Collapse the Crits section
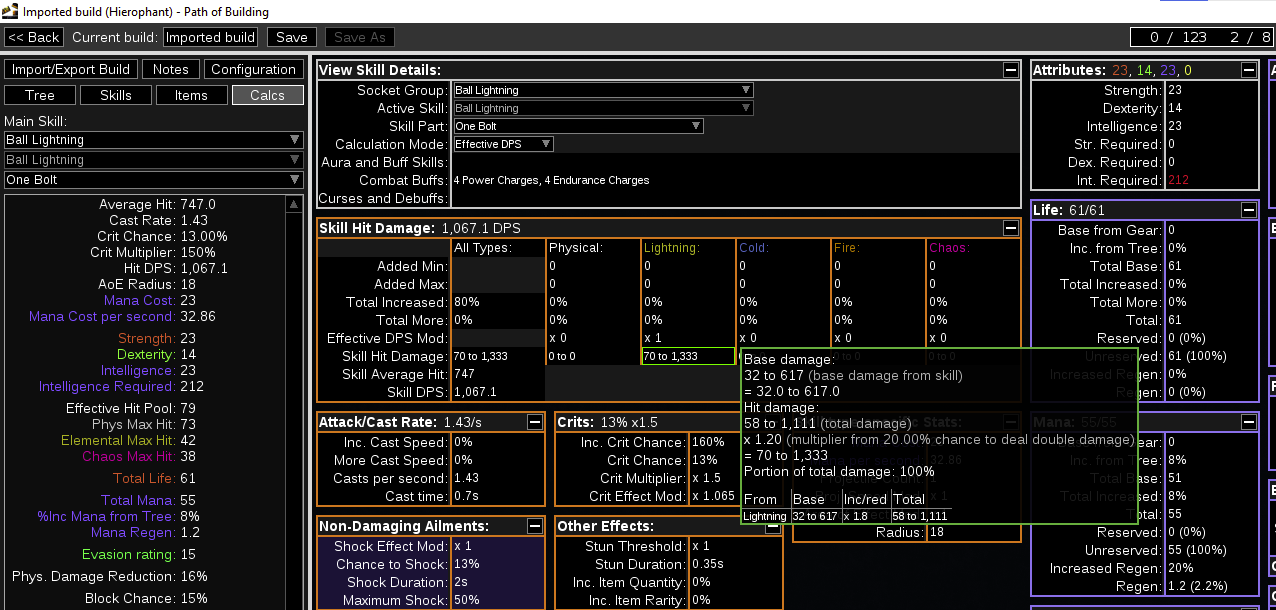The width and height of the screenshot is (1276, 610). (774, 422)
